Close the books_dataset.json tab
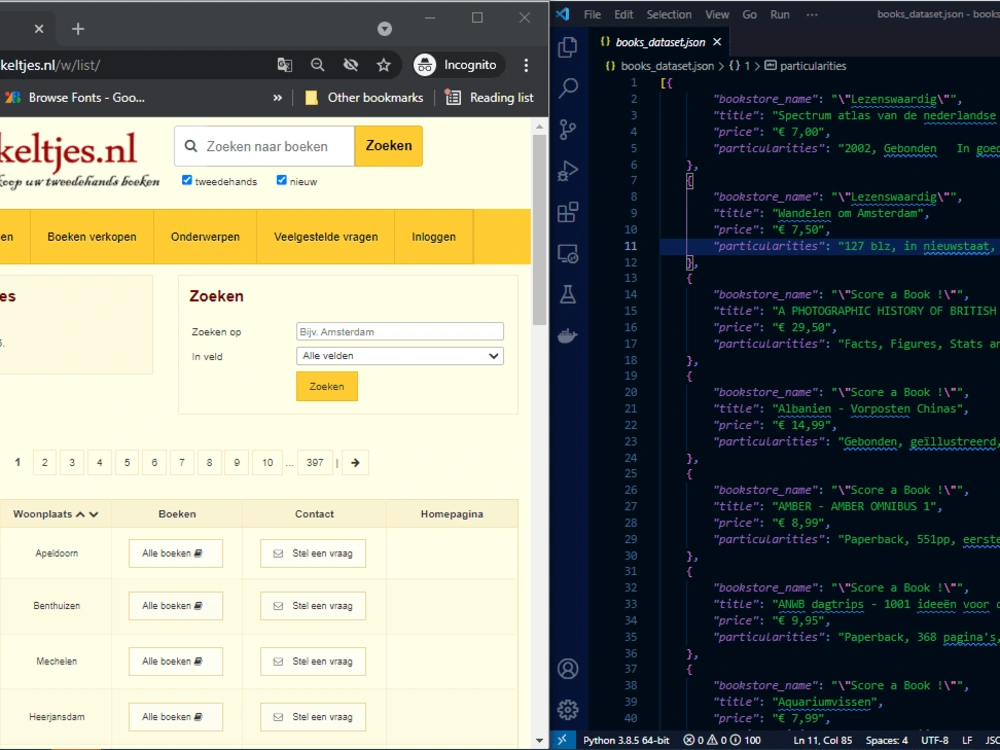This screenshot has height=750, width=1000. 717,42
